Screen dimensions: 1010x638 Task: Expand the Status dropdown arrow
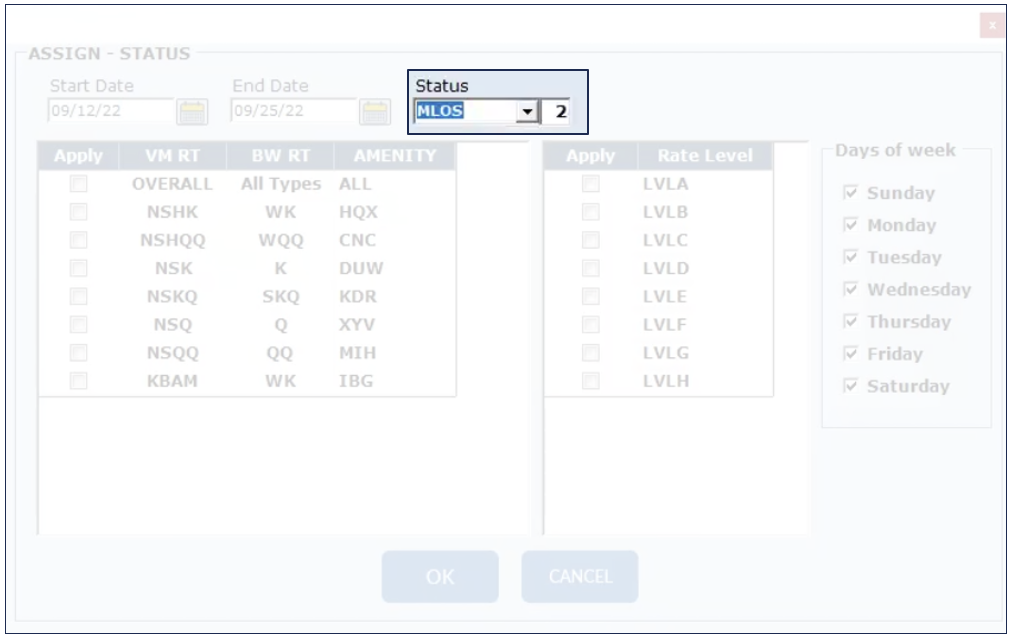[526, 112]
